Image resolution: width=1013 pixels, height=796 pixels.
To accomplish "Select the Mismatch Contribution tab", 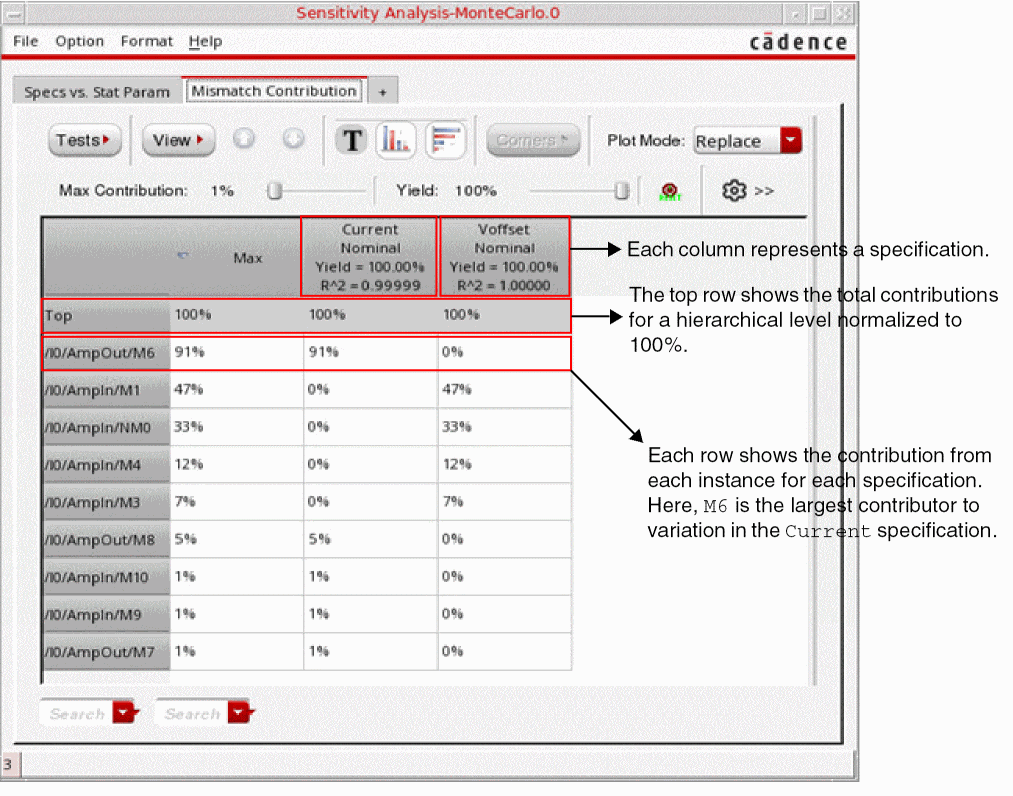I will 274,91.
